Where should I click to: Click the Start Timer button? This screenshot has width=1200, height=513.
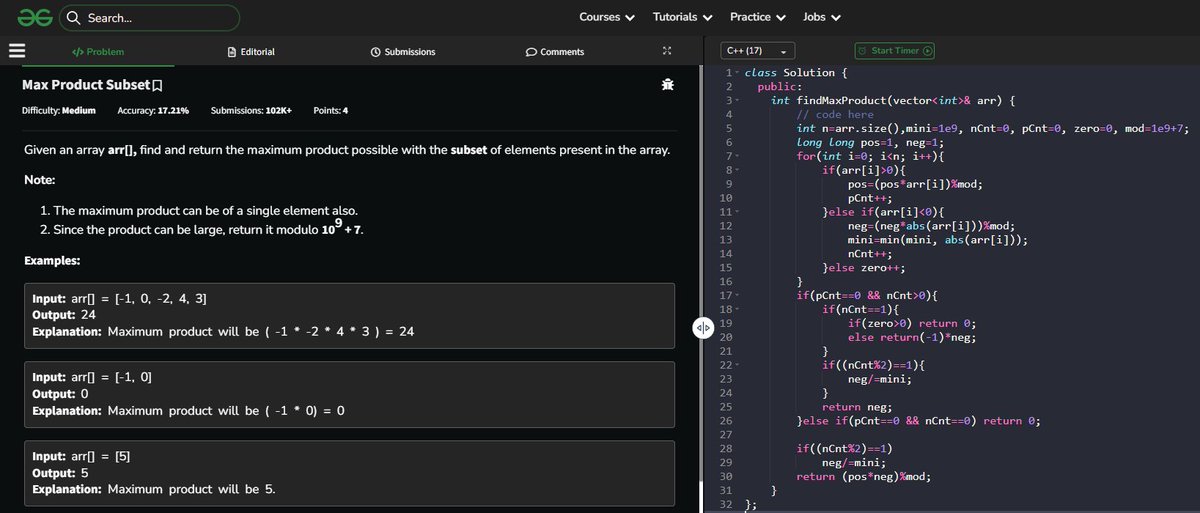pos(895,51)
